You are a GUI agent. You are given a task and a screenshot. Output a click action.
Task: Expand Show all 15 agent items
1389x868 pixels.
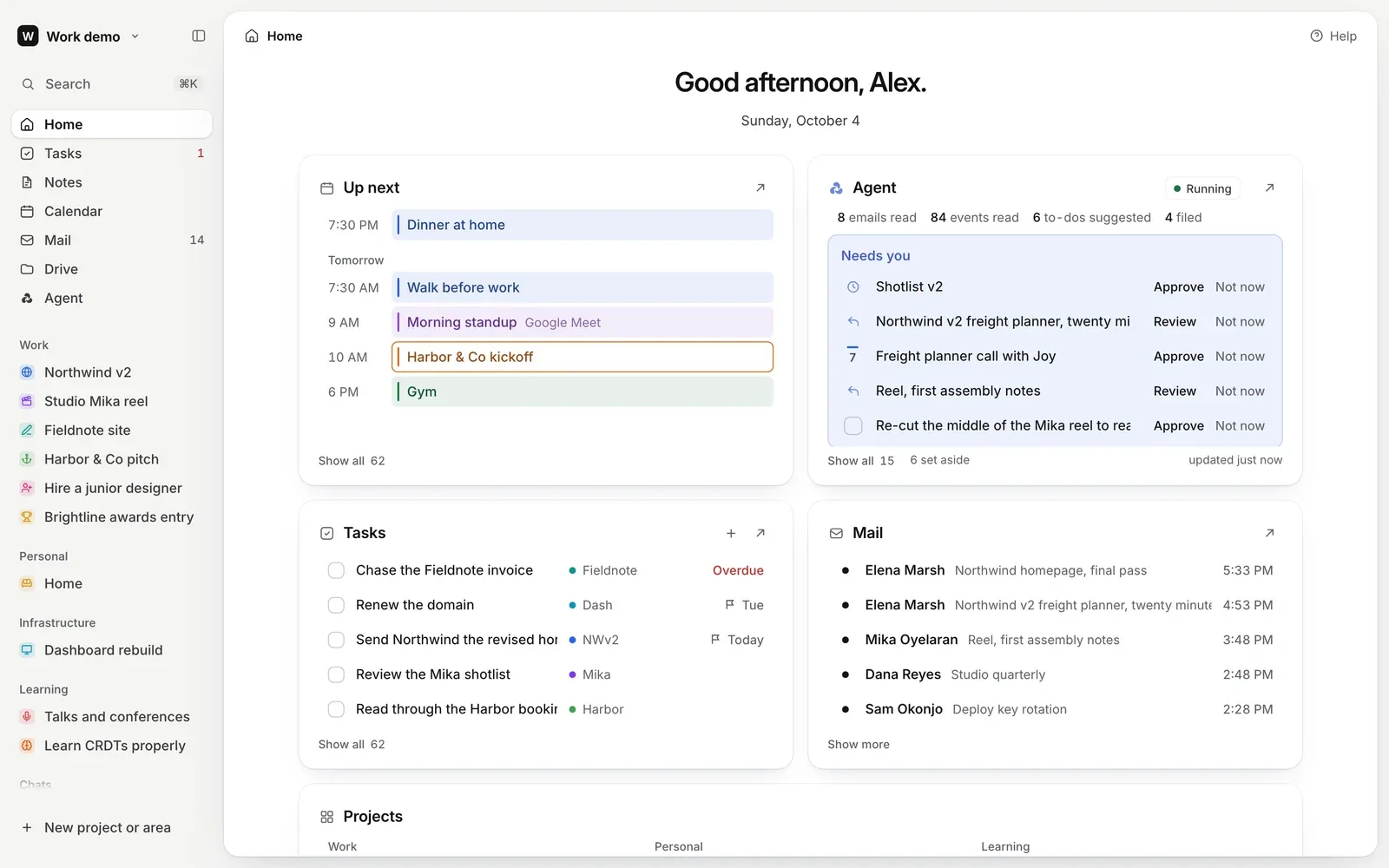860,461
